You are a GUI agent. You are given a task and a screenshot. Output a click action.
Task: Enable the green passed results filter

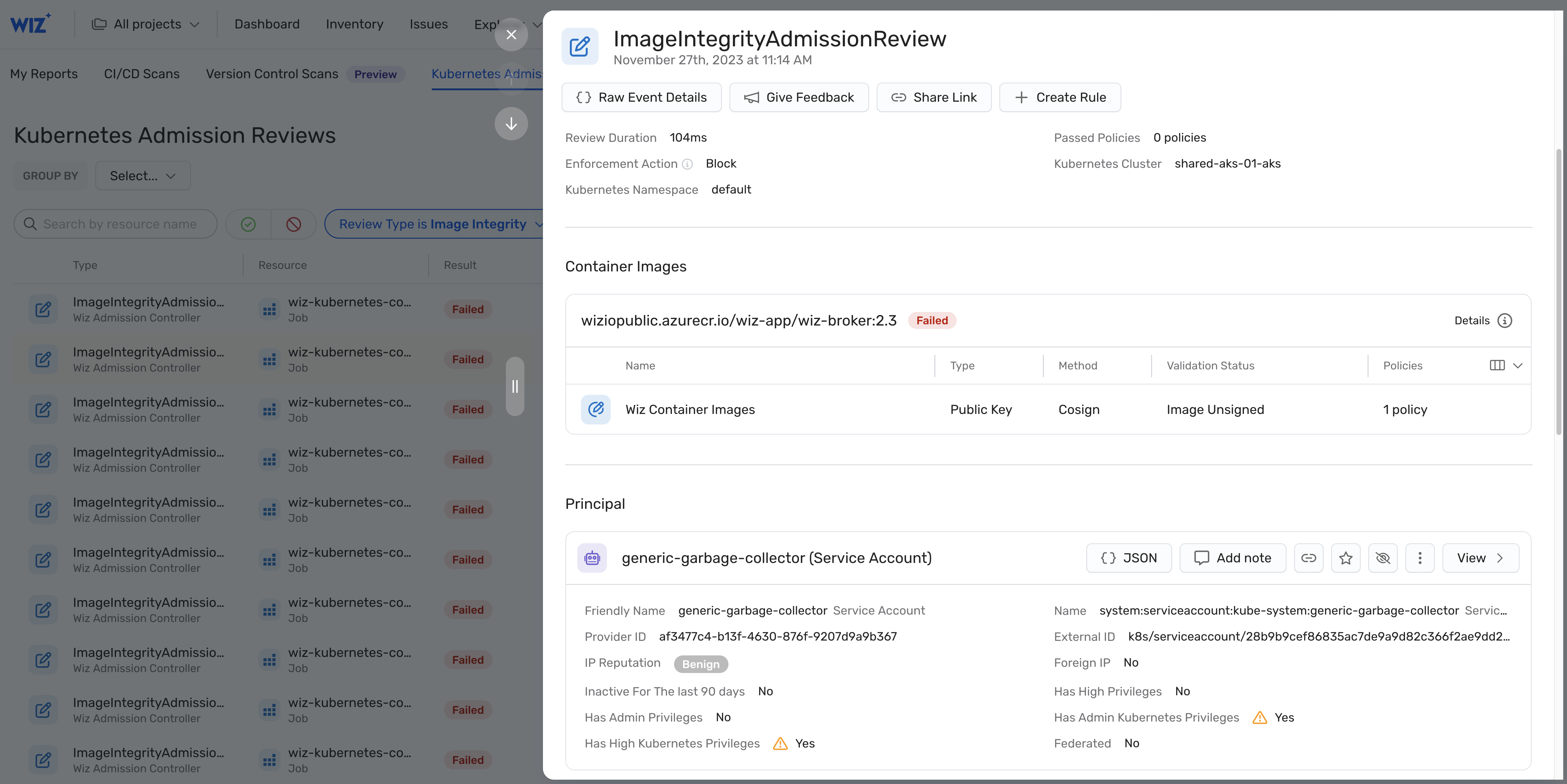pos(248,224)
